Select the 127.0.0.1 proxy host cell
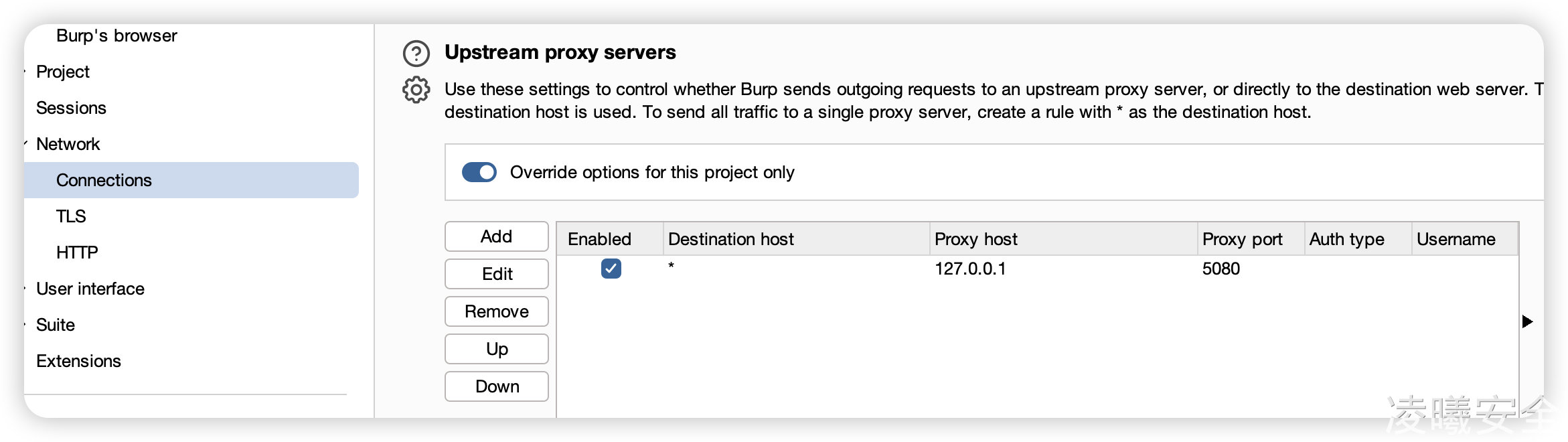The height and width of the screenshot is (442, 1568). pyautogui.click(x=970, y=269)
